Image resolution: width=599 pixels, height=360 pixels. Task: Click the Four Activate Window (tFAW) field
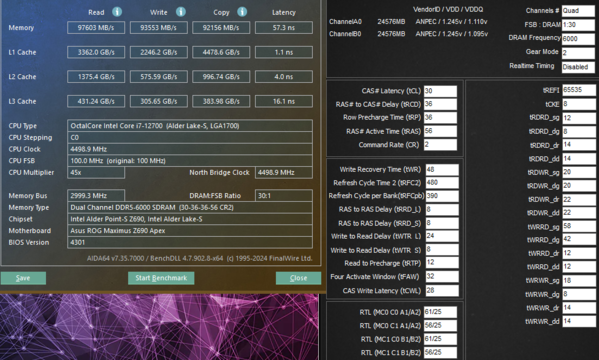point(442,277)
